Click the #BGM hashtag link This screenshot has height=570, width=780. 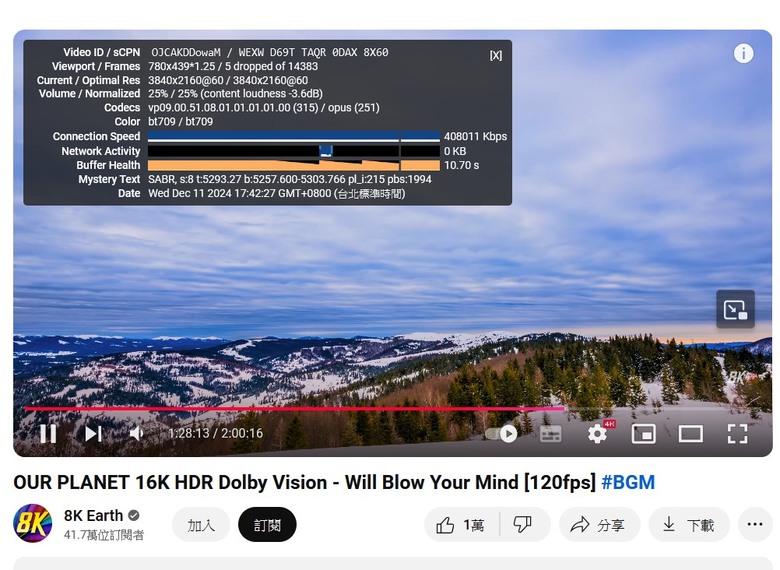point(628,482)
